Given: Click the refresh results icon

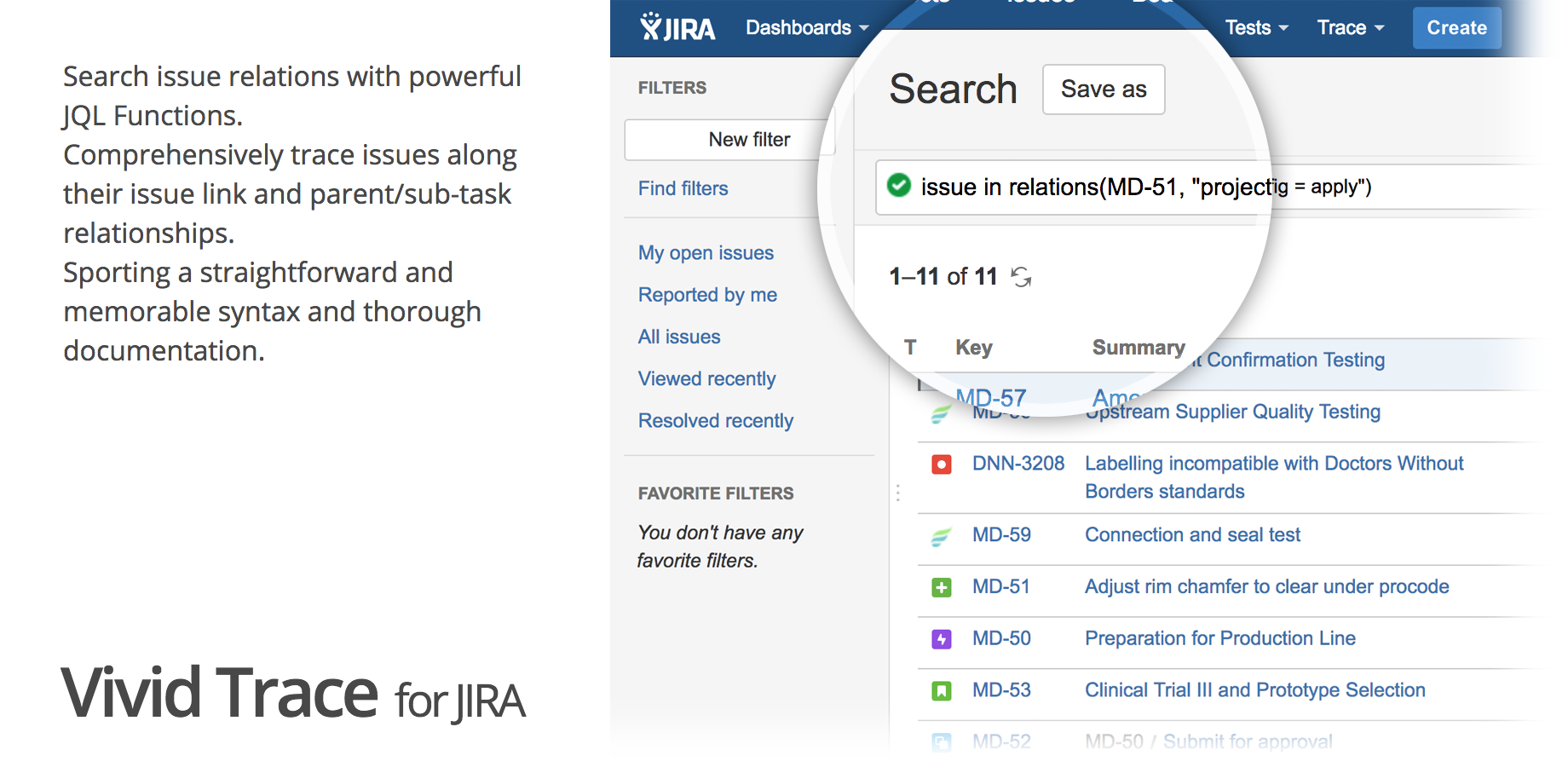Looking at the screenshot, I should click(1021, 276).
